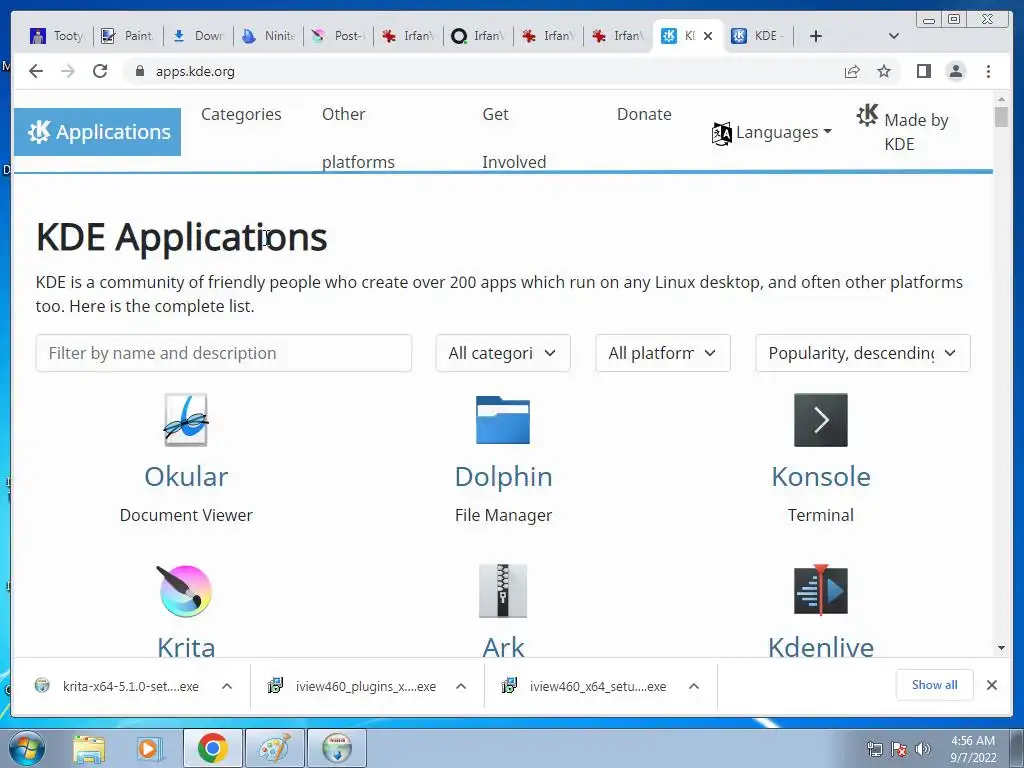Viewport: 1024px width, 768px height.
Task: Open Windows Media Player from taskbar
Action: point(148,748)
